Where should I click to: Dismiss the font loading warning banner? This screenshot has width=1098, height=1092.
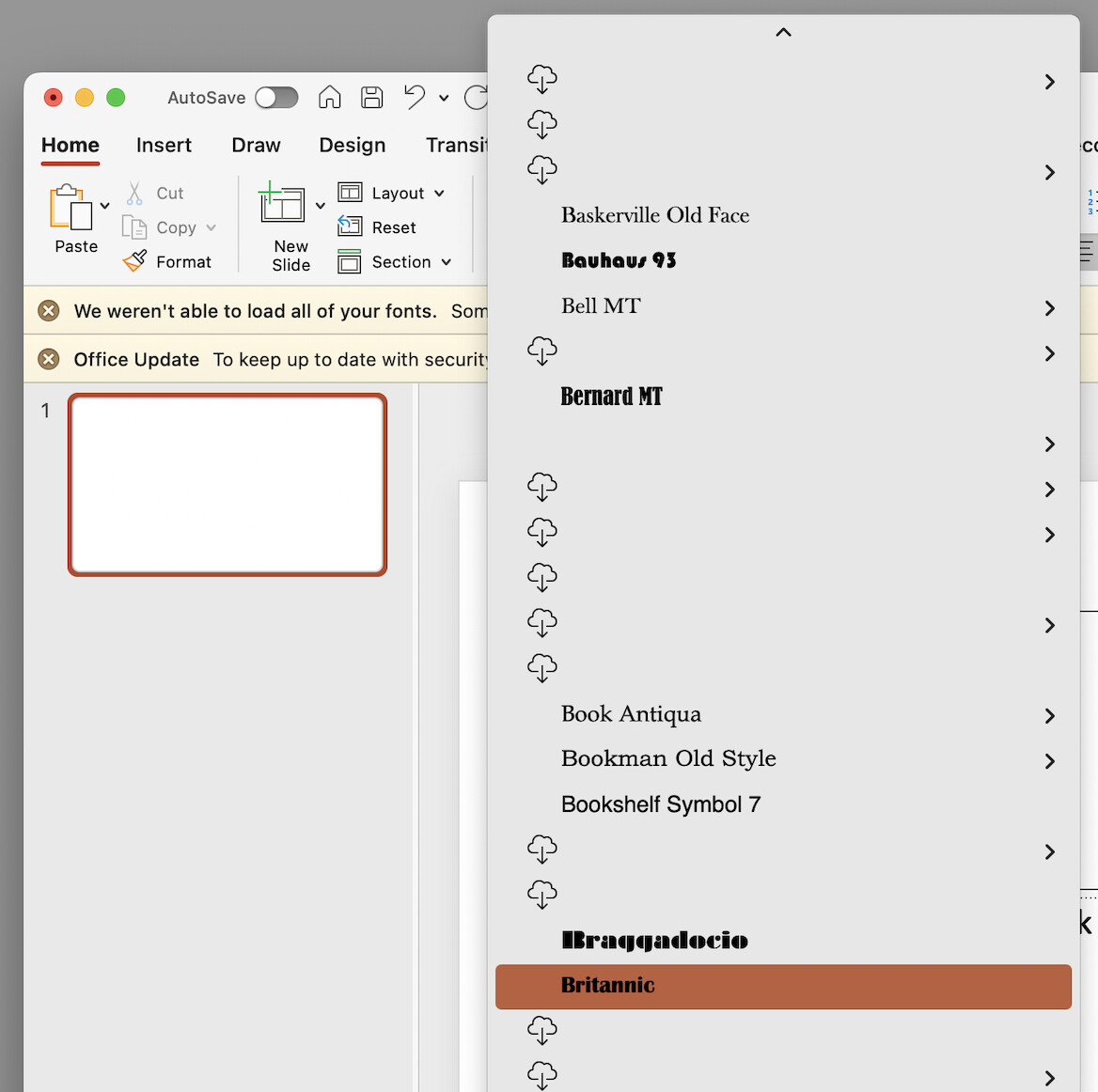(49, 311)
